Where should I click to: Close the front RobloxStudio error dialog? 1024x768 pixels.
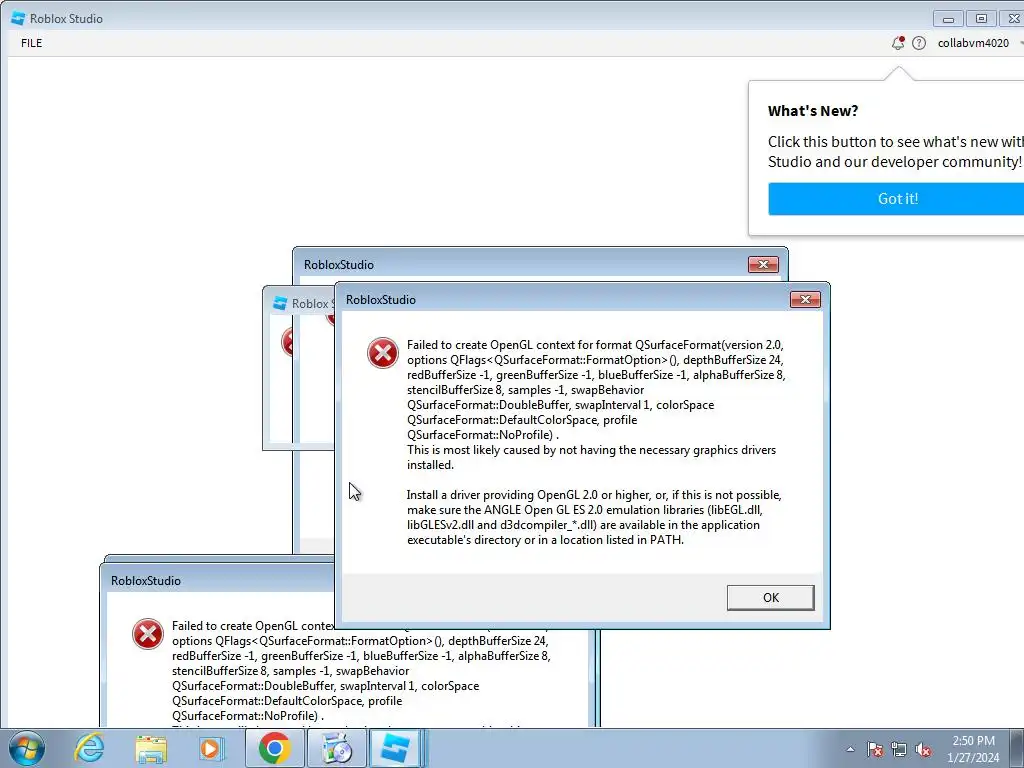[x=805, y=299]
